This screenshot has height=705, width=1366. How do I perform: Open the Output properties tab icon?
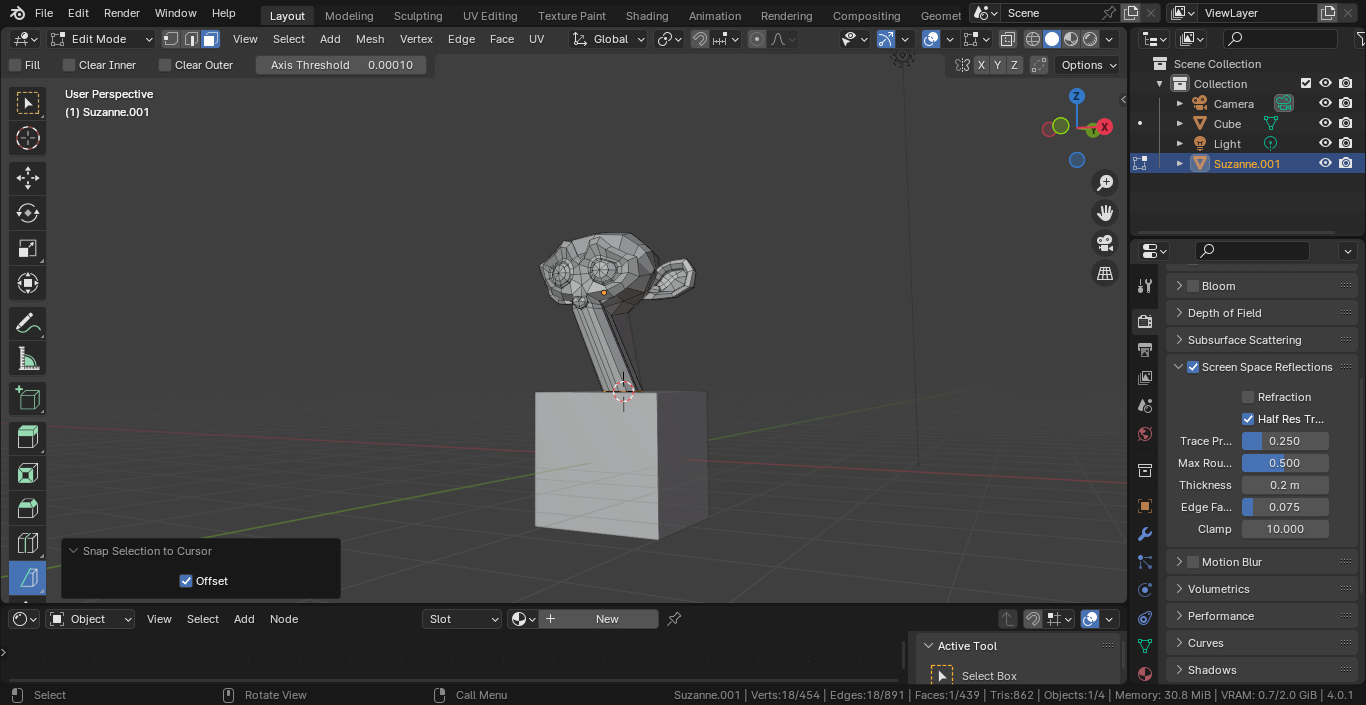(x=1145, y=350)
